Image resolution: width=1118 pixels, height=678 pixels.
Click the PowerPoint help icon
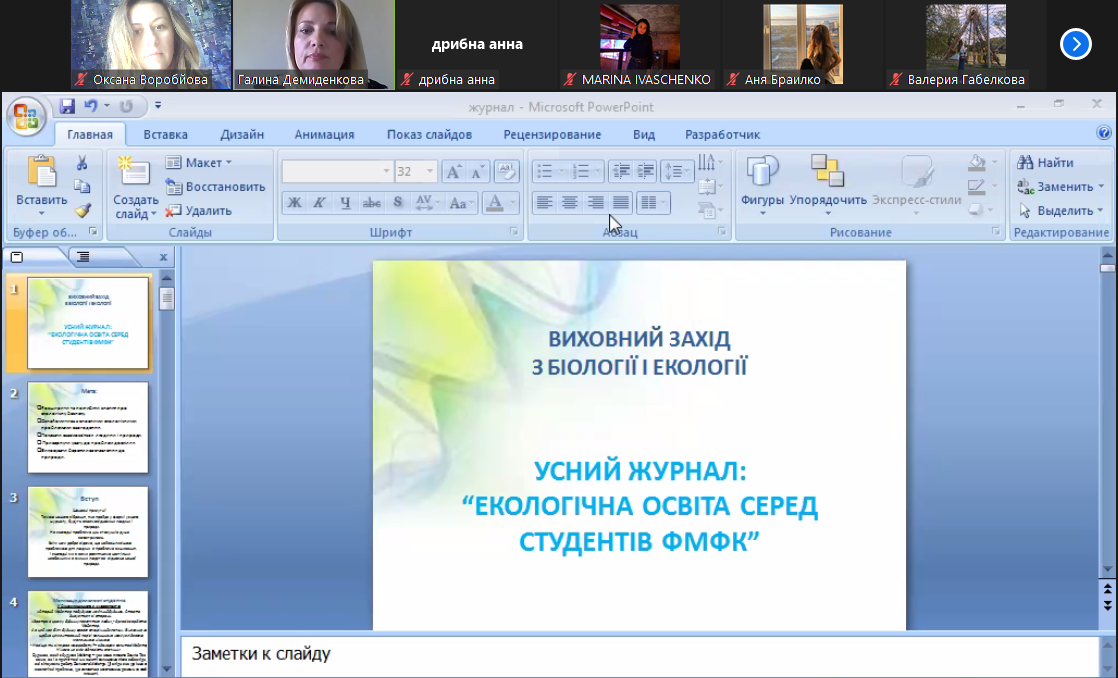(x=1104, y=133)
